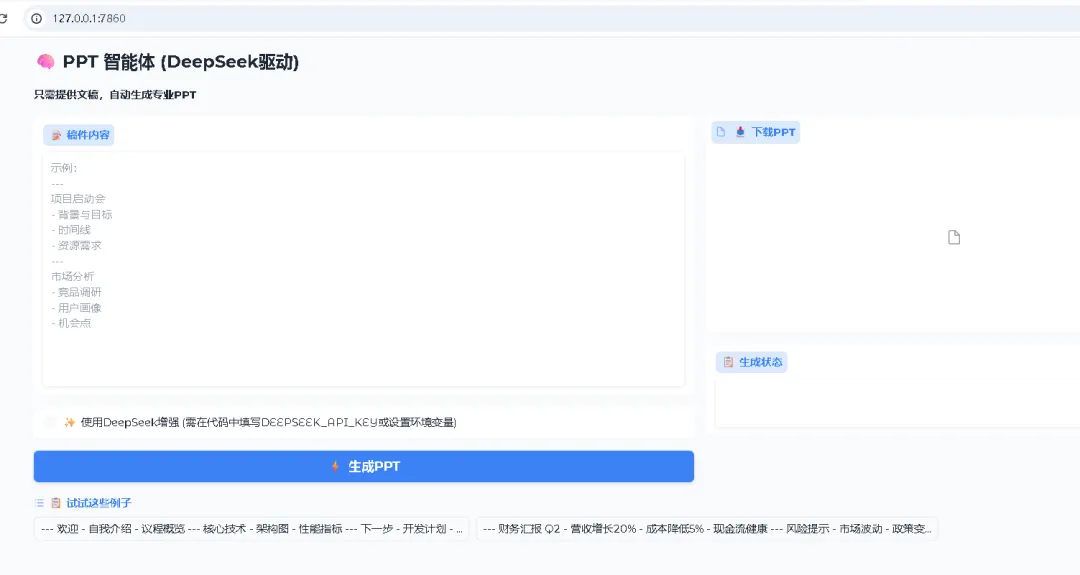Select the example starting with 财务汇报 Q2
Image resolution: width=1080 pixels, height=575 pixels.
[x=707, y=529]
